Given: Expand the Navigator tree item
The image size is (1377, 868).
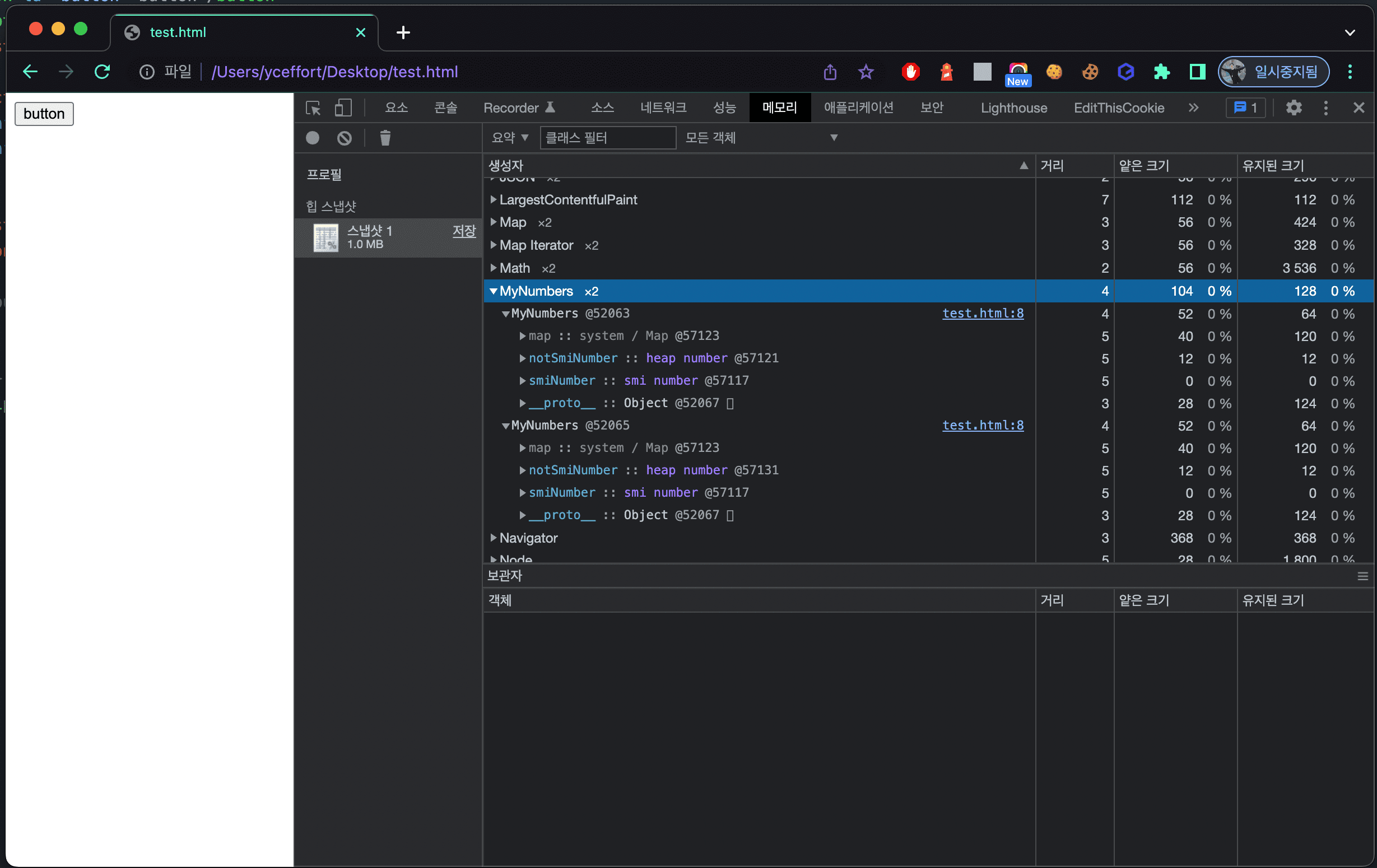Looking at the screenshot, I should click(494, 538).
